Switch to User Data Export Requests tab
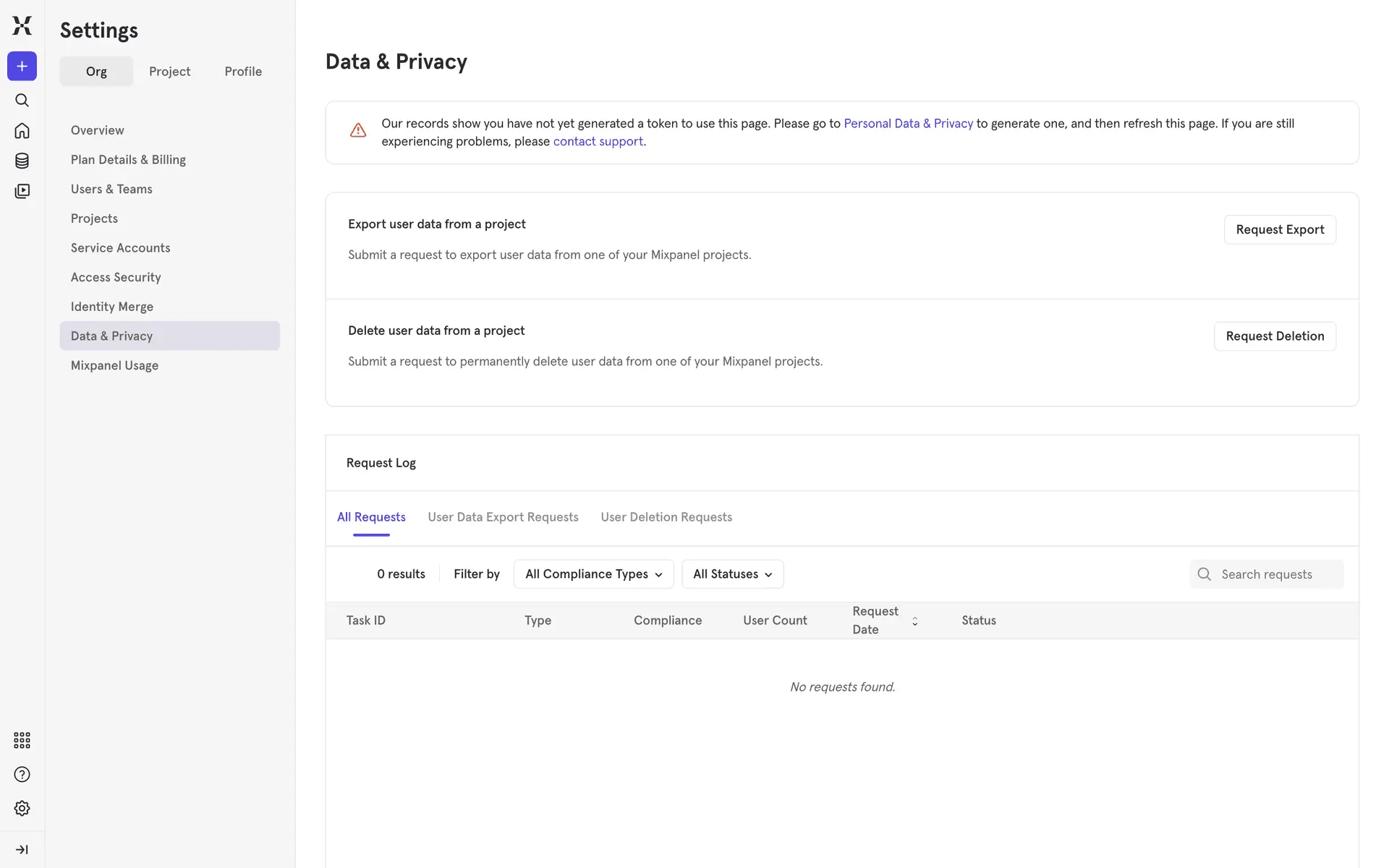Screen dimensions: 1389x868 pos(503,517)
